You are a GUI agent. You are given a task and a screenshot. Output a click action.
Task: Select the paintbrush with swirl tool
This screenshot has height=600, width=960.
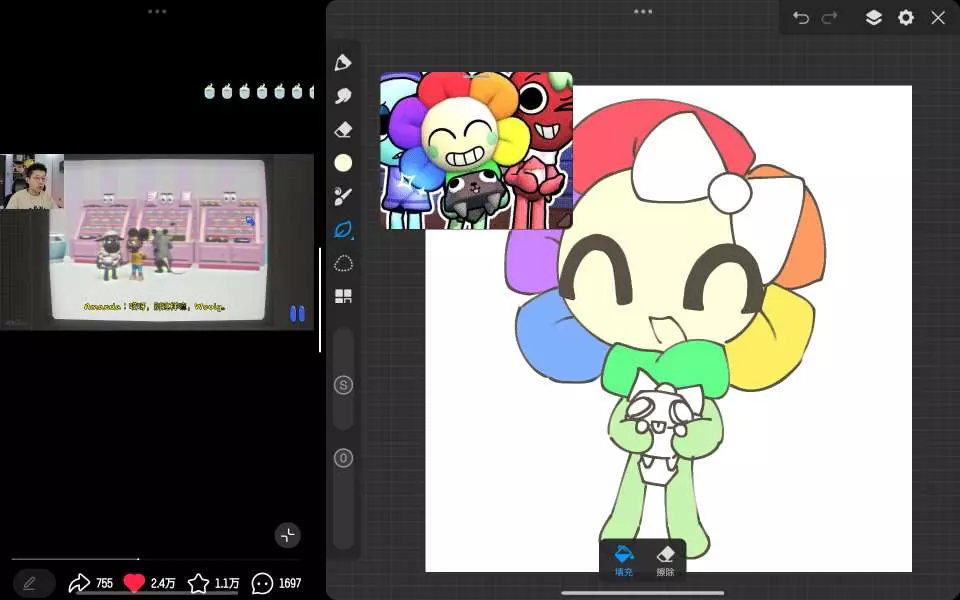pyautogui.click(x=343, y=196)
